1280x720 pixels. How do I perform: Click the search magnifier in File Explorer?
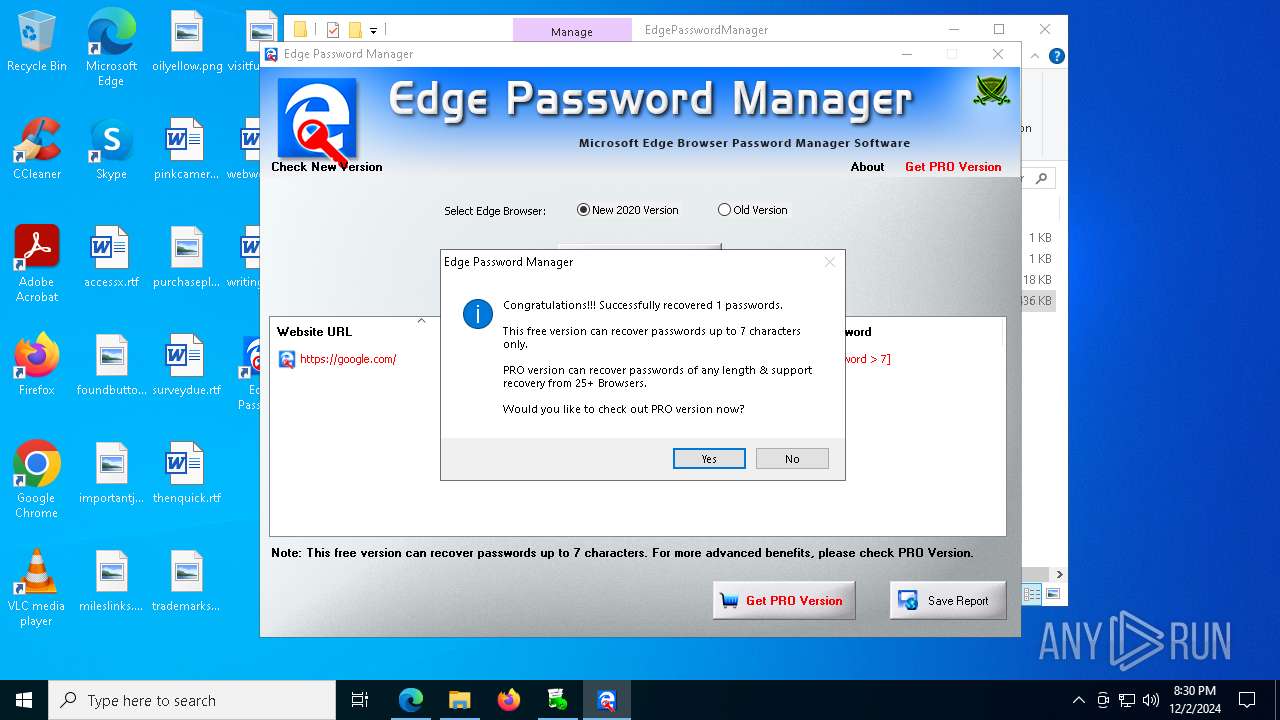point(1041,179)
